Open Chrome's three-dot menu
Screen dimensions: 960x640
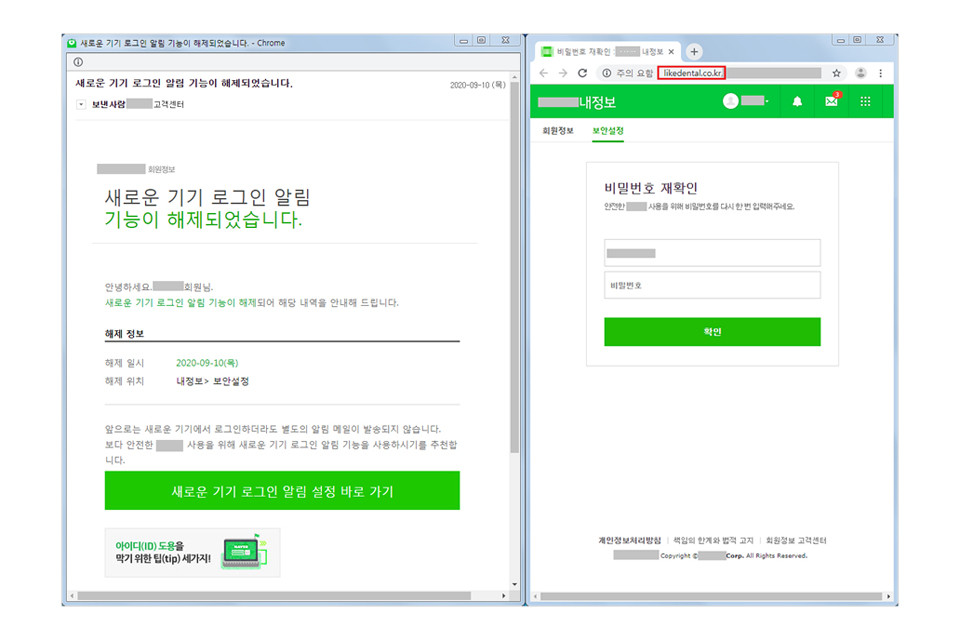[880, 73]
